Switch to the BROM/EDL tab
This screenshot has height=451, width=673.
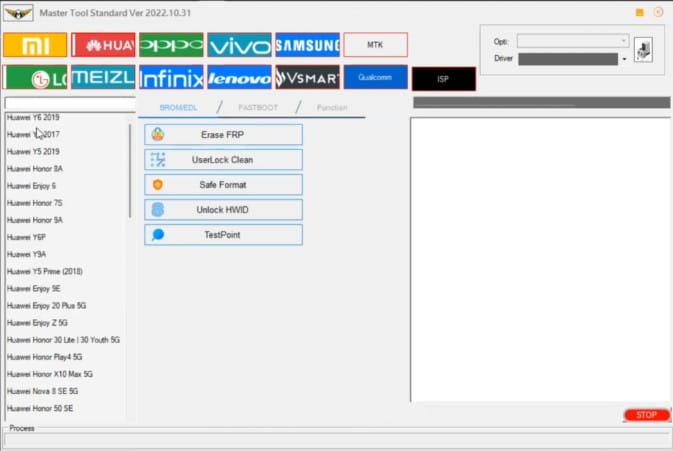coord(178,108)
